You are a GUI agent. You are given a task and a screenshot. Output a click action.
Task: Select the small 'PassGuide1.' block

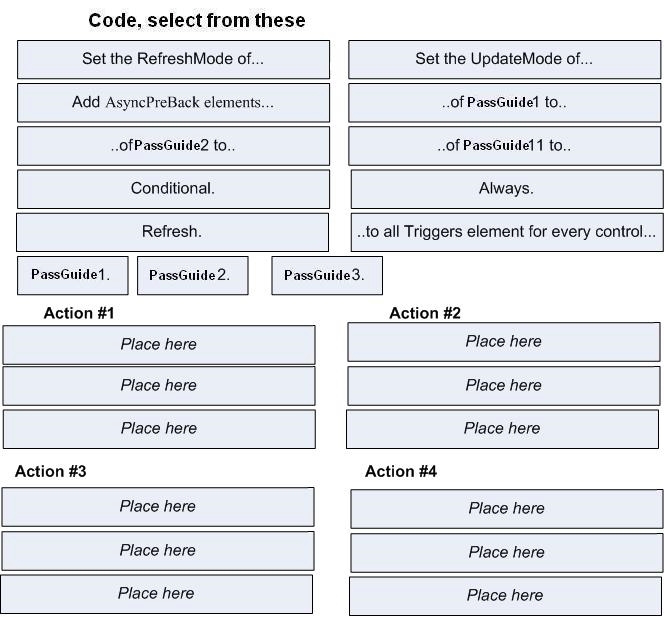coord(73,275)
